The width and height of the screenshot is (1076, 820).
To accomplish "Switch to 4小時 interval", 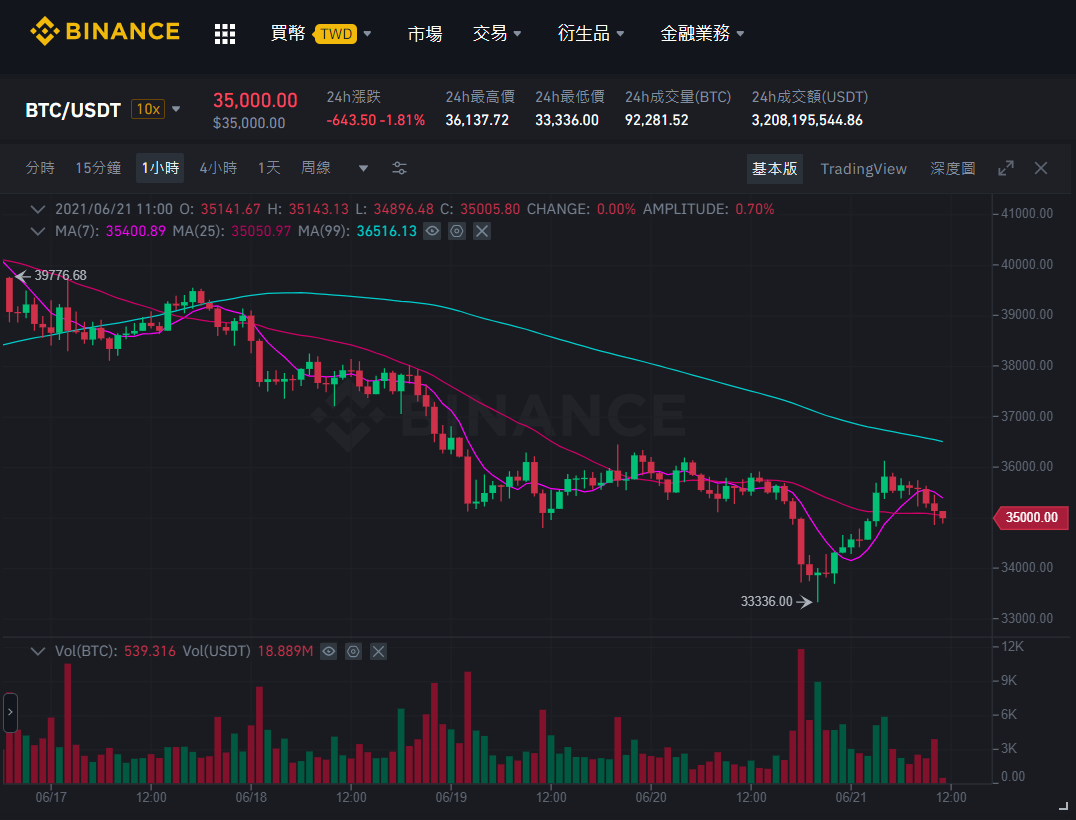I will pos(218,168).
